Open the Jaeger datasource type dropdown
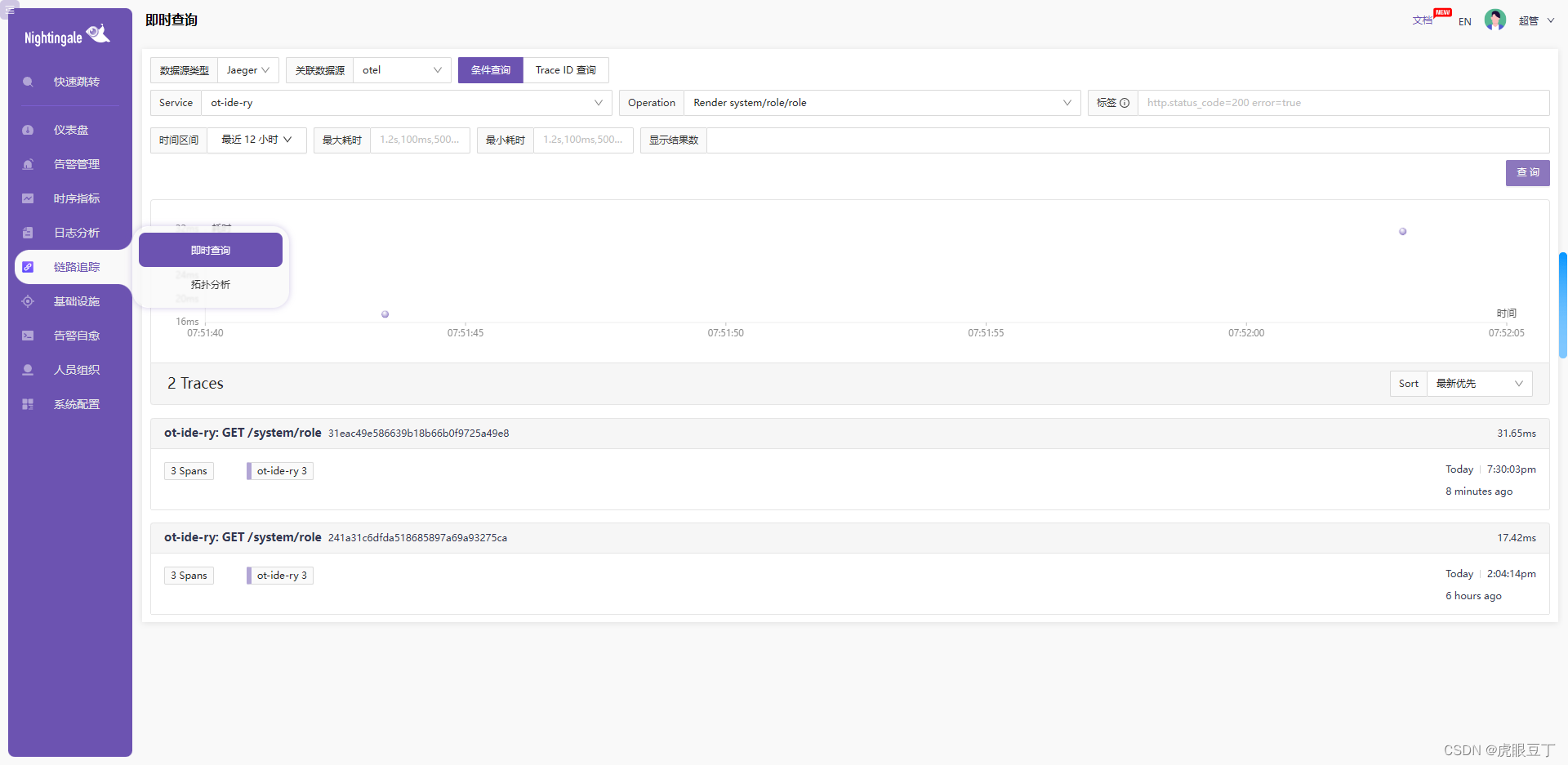 click(x=248, y=70)
